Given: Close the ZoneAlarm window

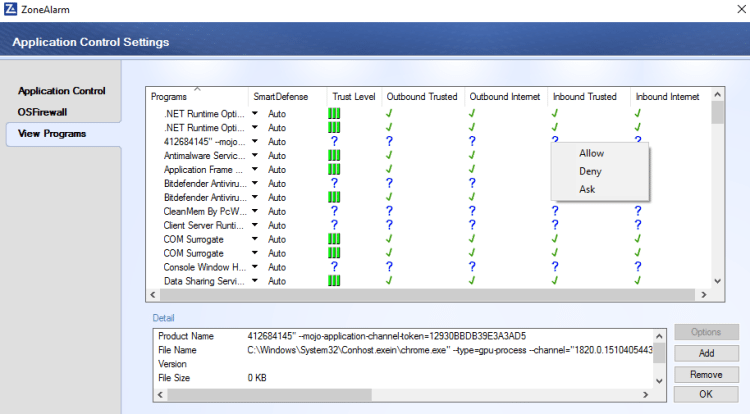Looking at the screenshot, I should pyautogui.click(x=741, y=9).
